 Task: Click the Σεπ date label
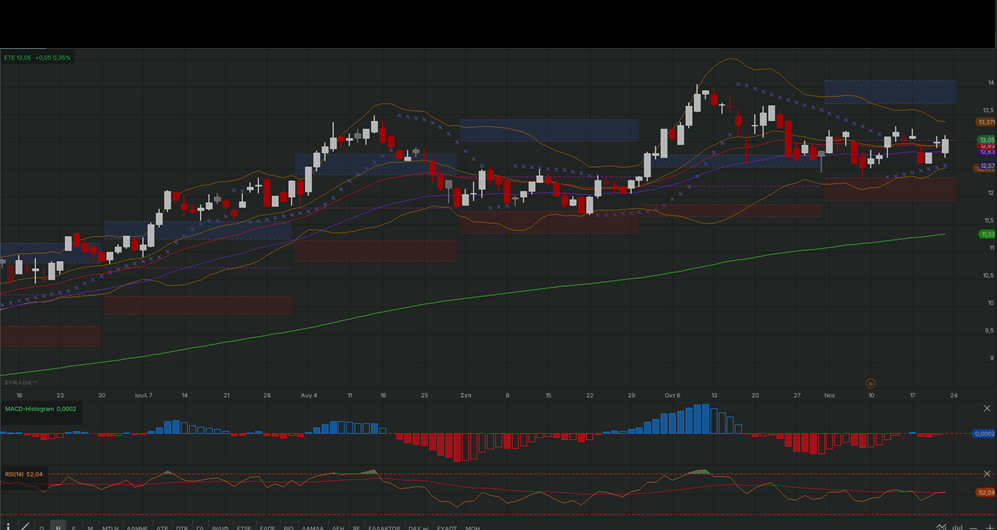(x=465, y=395)
